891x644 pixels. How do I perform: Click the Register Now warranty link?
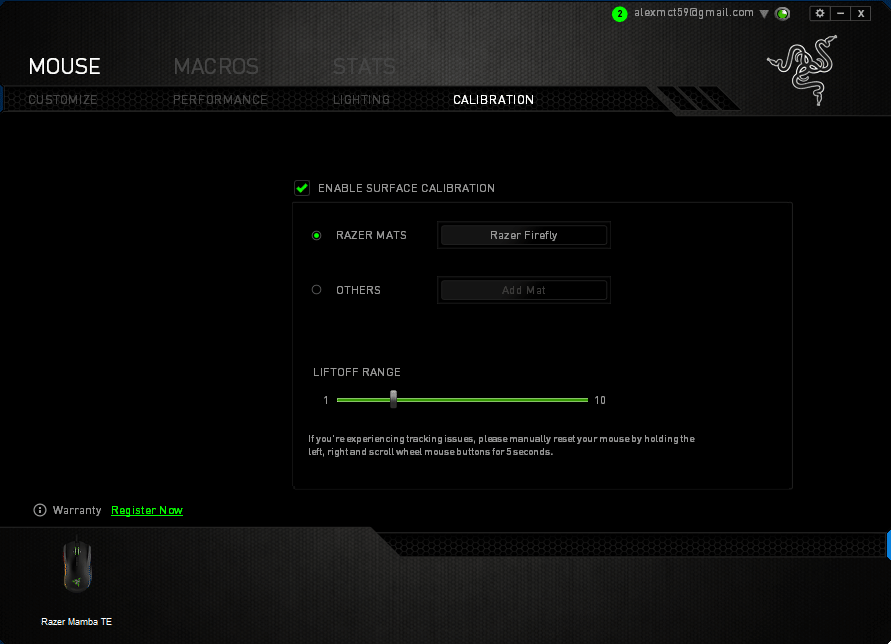point(147,510)
